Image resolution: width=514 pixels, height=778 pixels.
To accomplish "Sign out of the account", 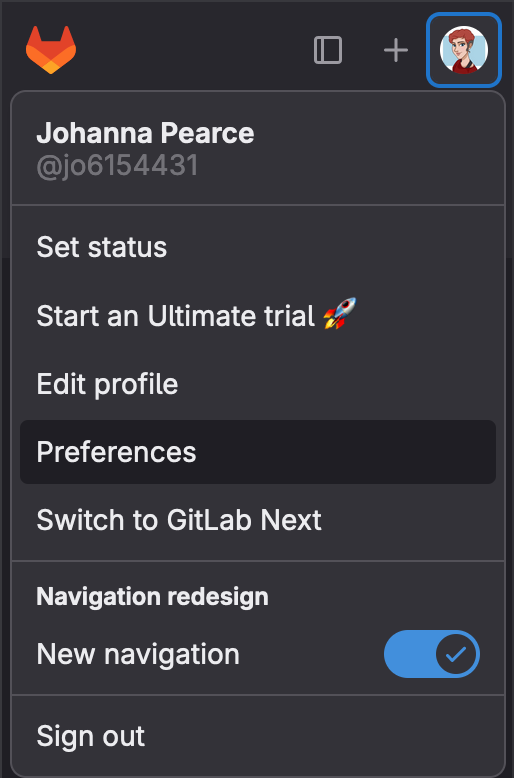I will [258, 736].
